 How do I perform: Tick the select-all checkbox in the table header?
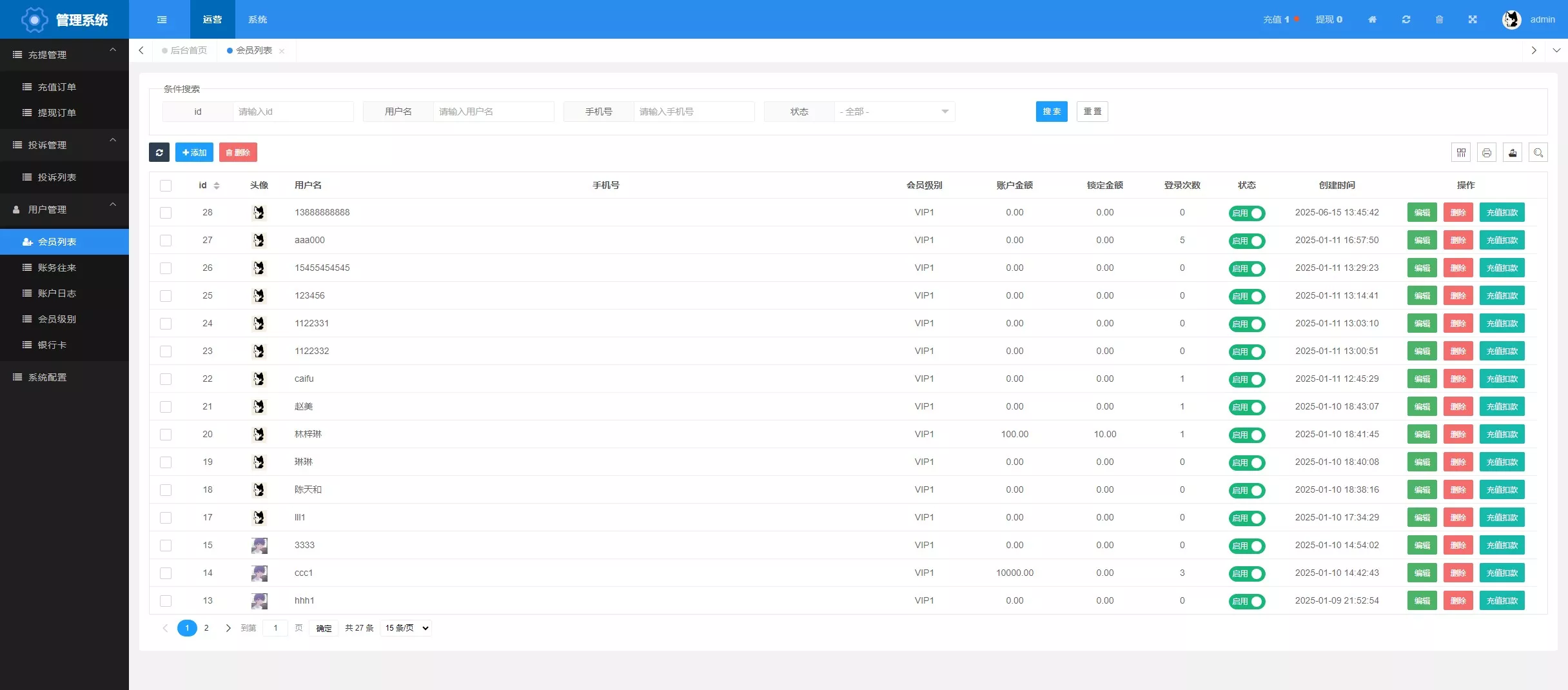coord(166,186)
